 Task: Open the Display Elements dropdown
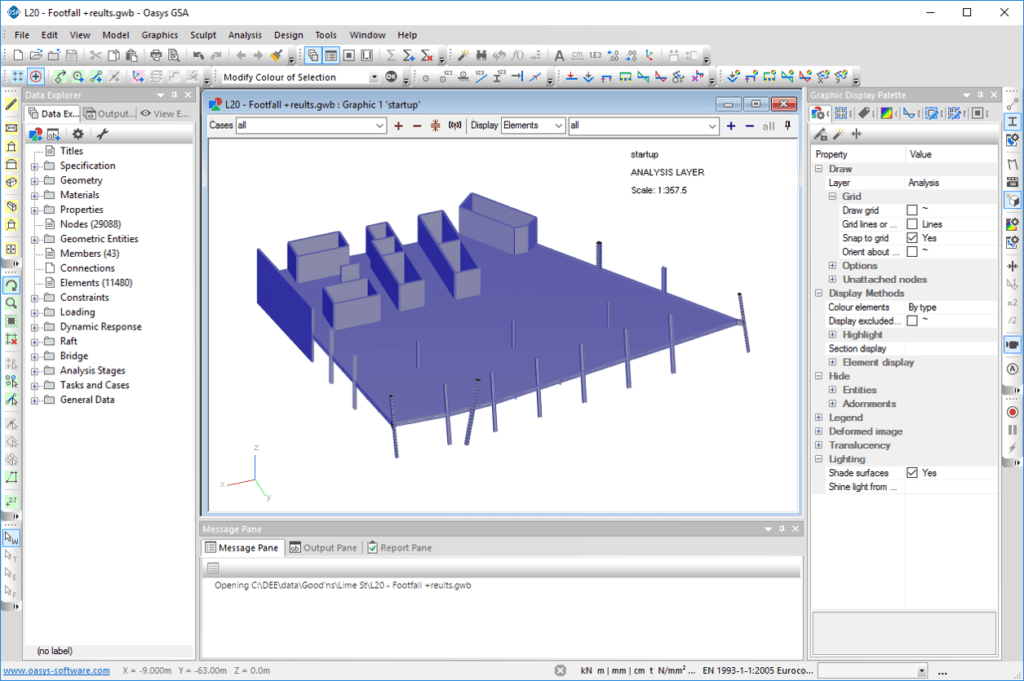(x=558, y=125)
